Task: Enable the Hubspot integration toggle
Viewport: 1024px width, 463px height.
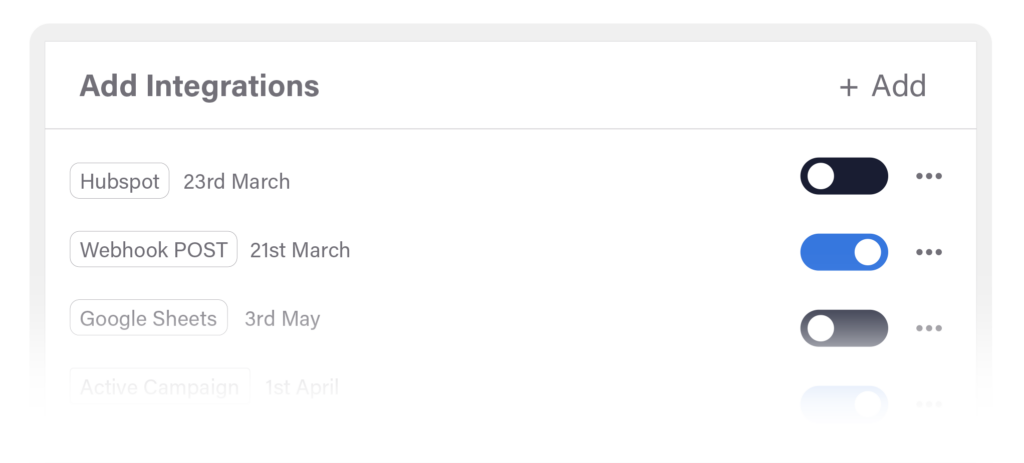Action: [843, 177]
